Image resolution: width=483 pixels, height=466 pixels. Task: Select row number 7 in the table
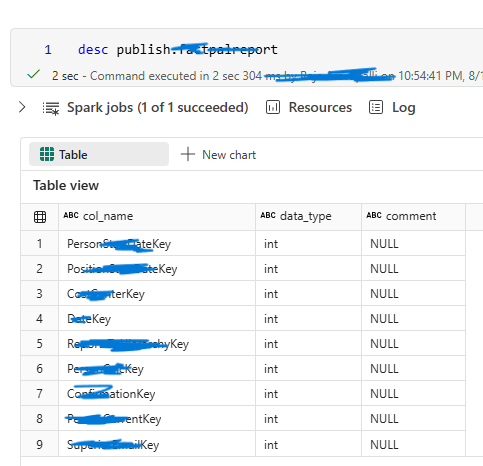tap(39, 394)
